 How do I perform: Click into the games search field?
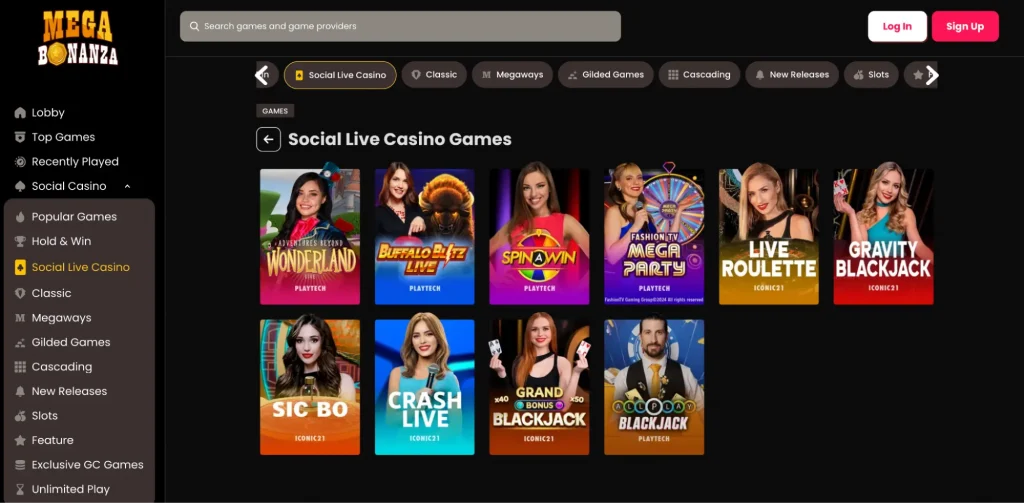click(400, 26)
